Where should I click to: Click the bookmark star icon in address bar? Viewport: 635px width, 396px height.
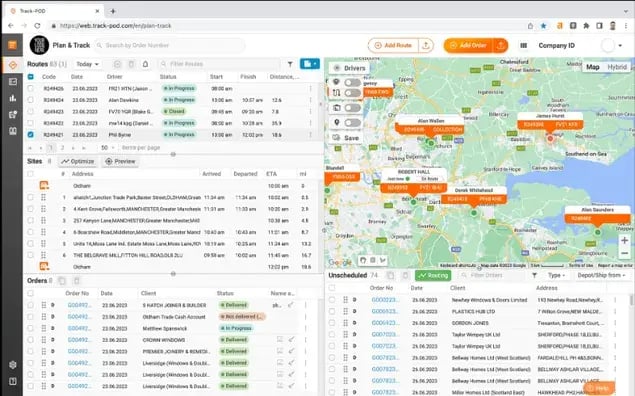(543, 26)
